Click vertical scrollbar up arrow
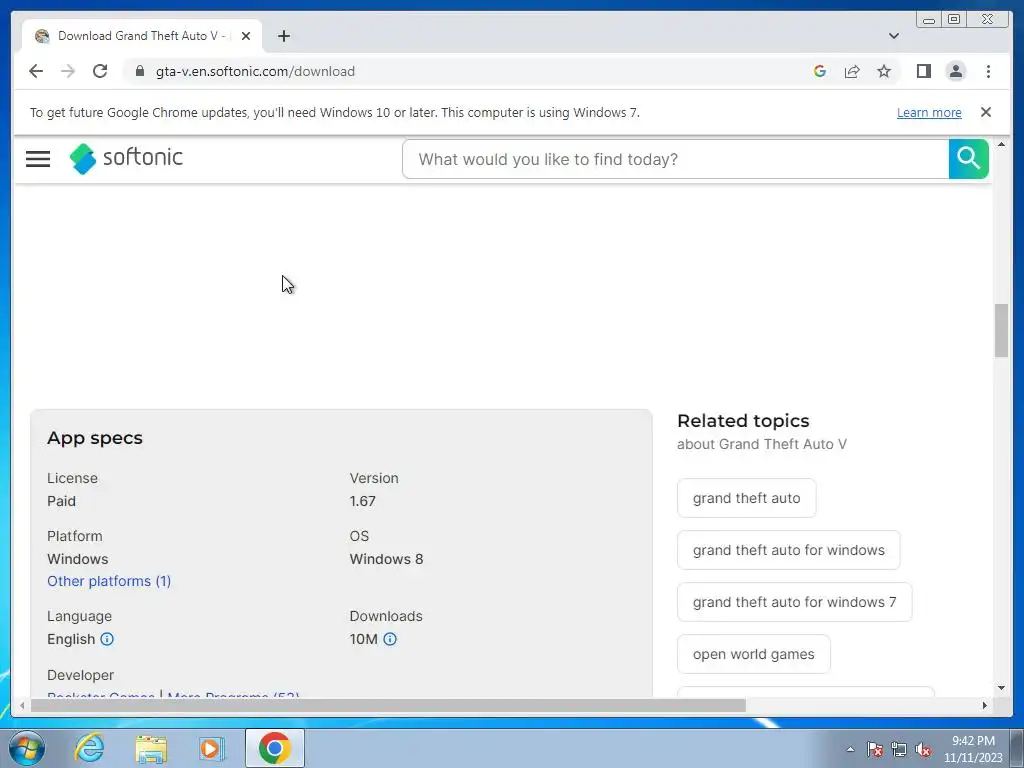This screenshot has width=1024, height=768. [x=1001, y=144]
